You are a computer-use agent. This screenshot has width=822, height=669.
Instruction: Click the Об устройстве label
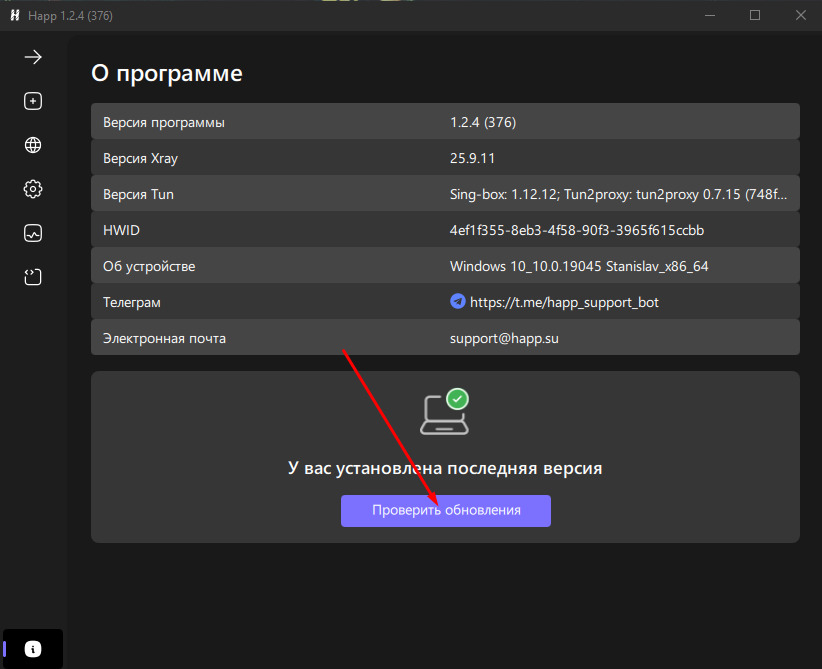point(149,266)
